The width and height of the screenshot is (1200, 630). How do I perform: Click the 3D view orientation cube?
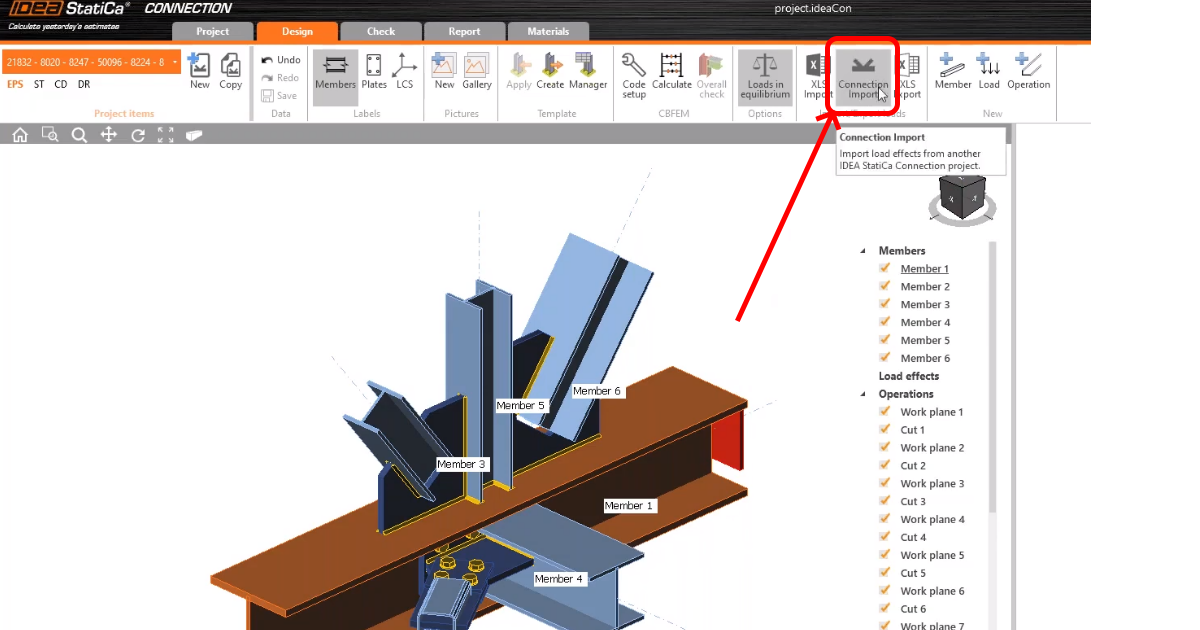tap(961, 196)
